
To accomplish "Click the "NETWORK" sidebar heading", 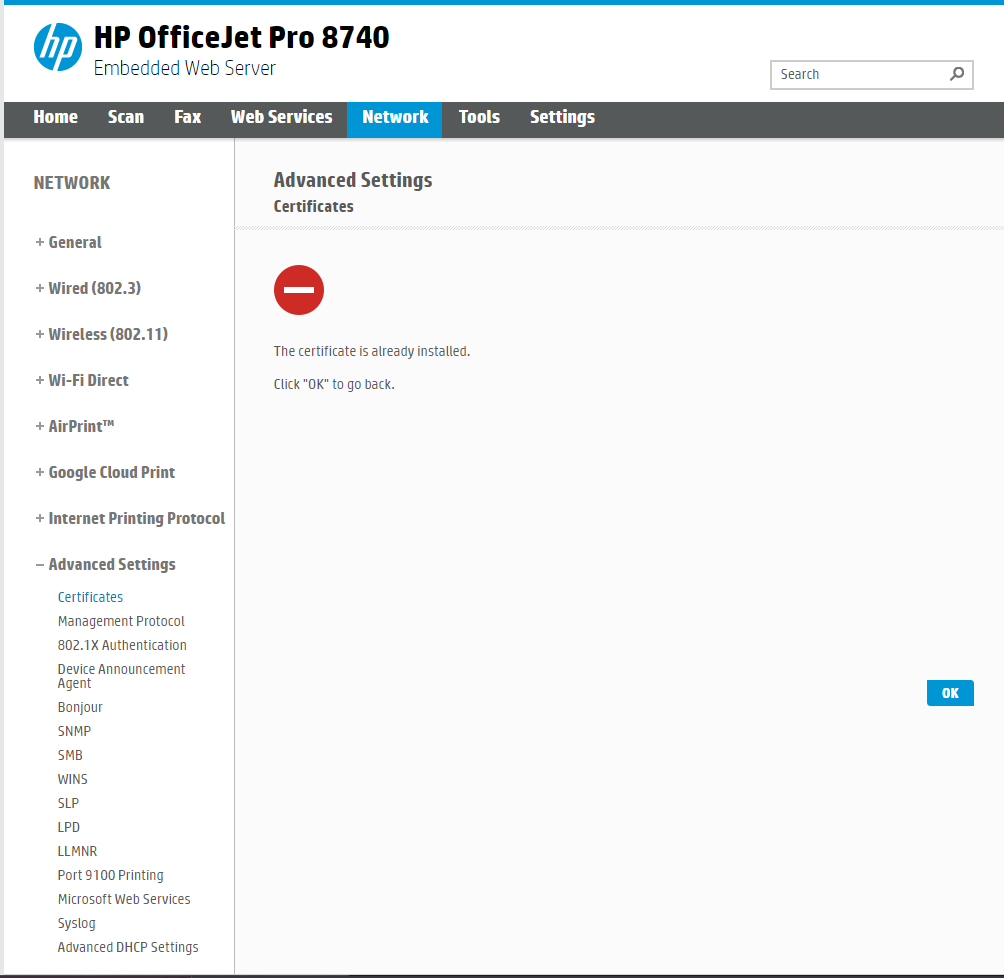I will click(x=72, y=183).
